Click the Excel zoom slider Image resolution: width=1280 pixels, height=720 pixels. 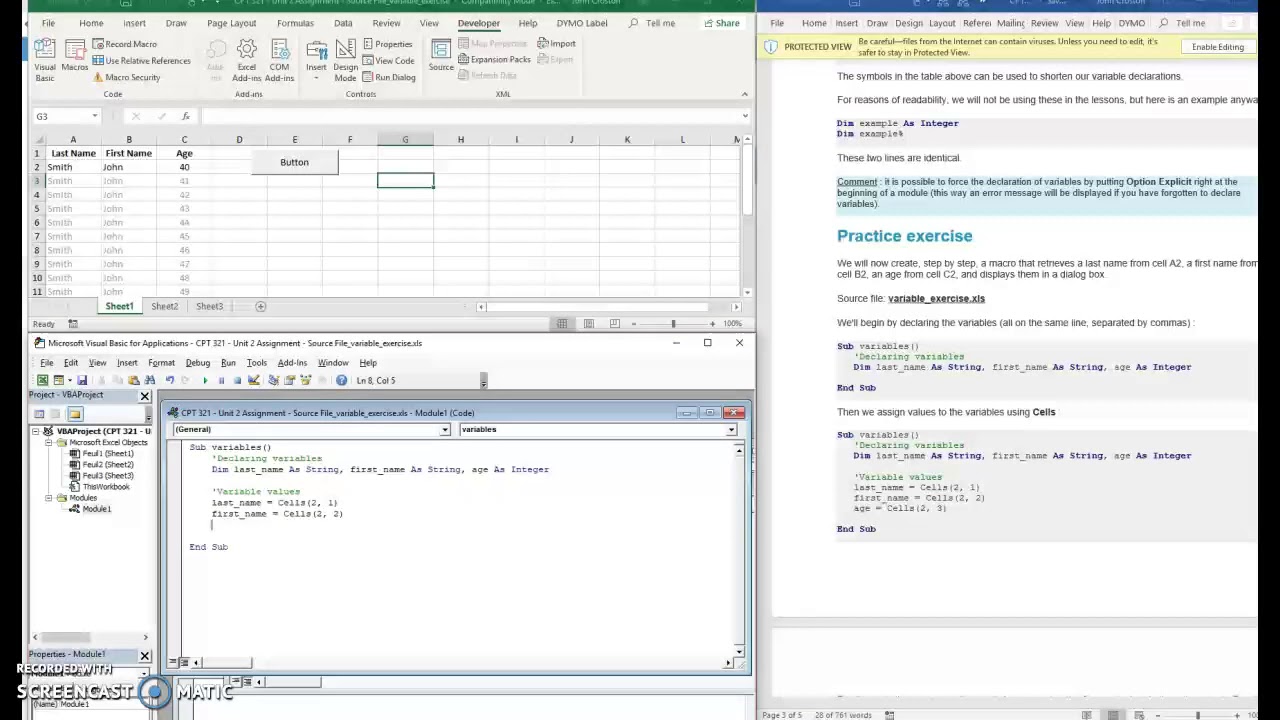(673, 323)
